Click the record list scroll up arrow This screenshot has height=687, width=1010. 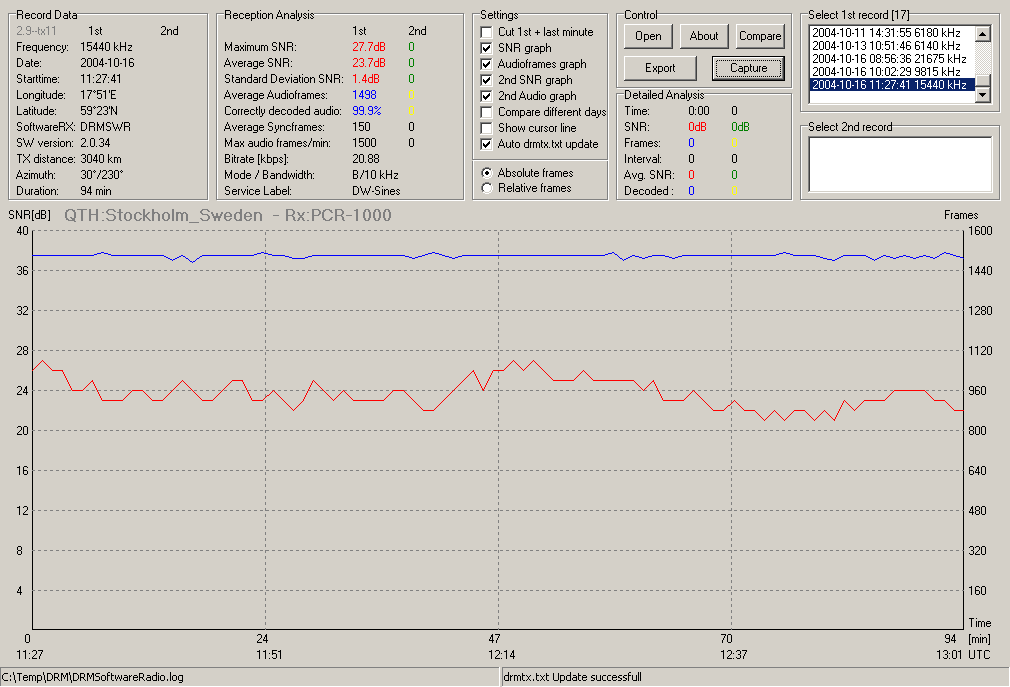click(983, 34)
